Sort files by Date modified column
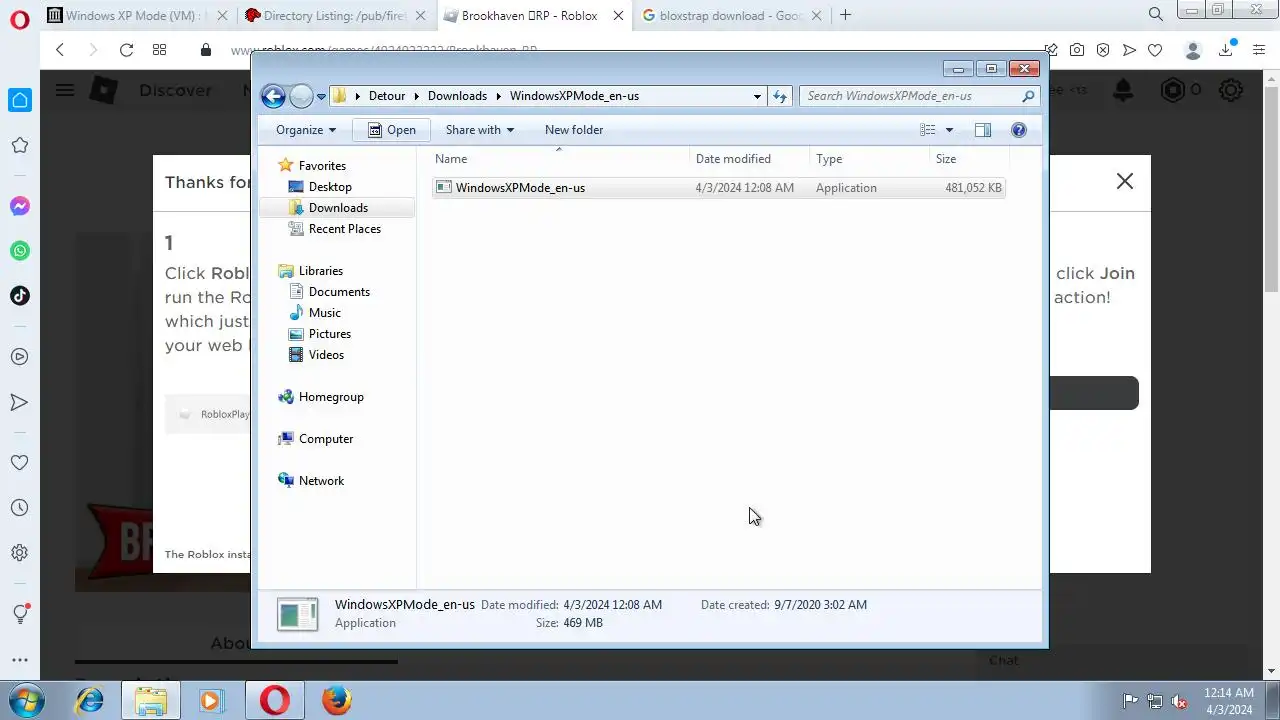This screenshot has height=720, width=1280. (750, 159)
